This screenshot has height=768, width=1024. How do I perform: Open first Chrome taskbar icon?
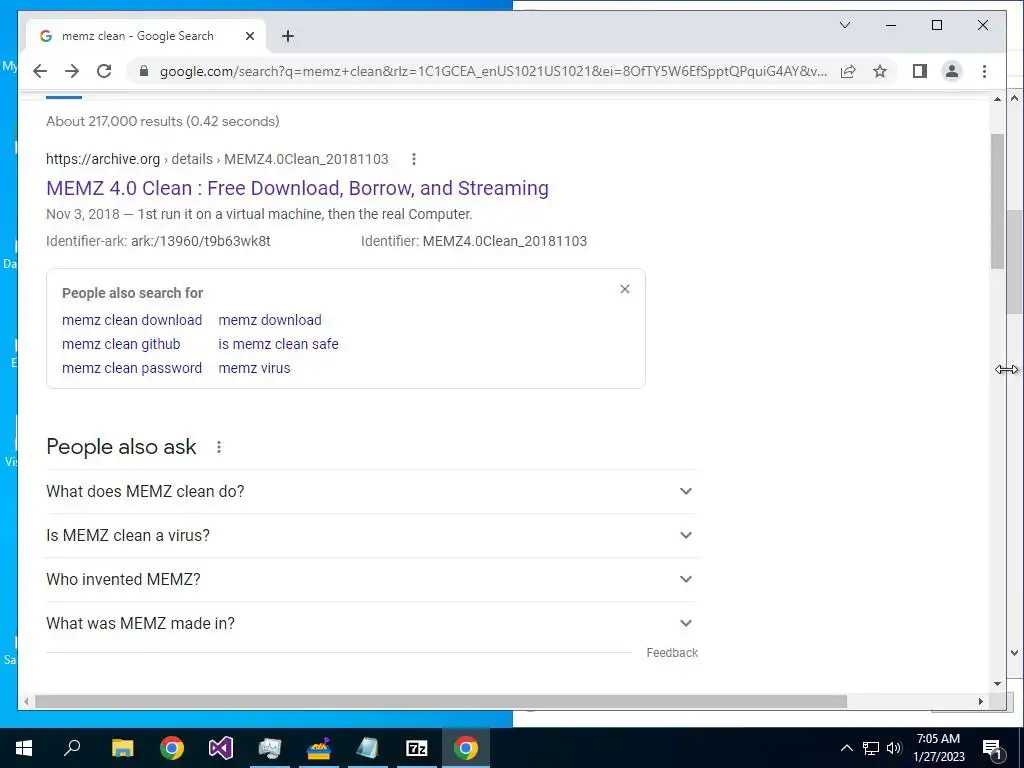172,748
